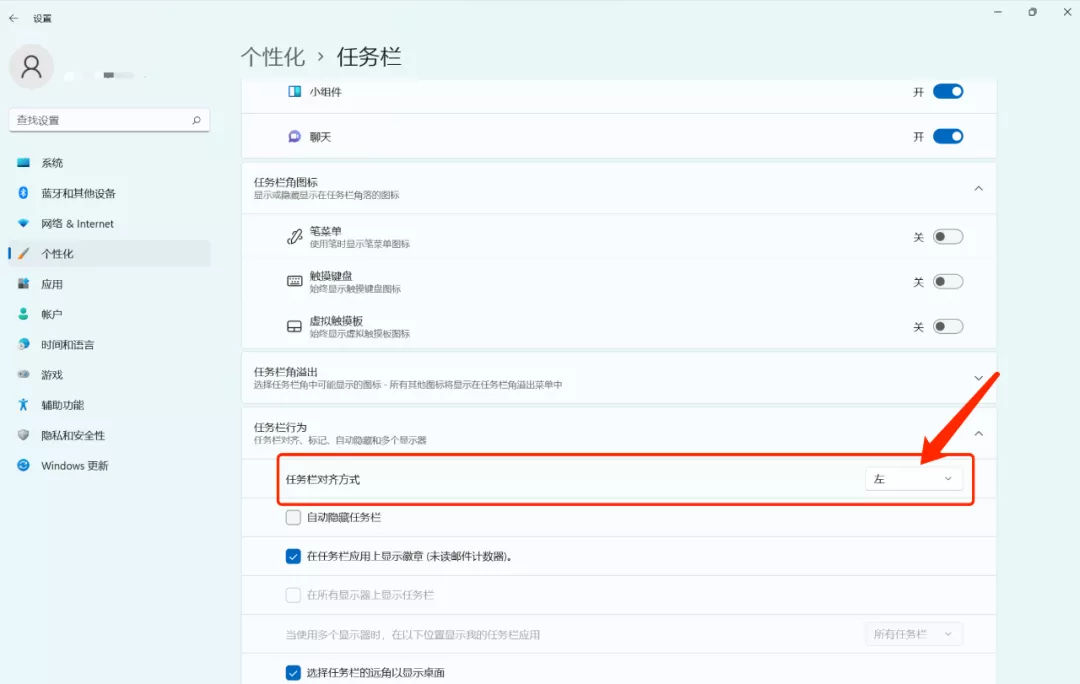Open the user account avatar
The image size is (1080, 684).
tap(31, 67)
